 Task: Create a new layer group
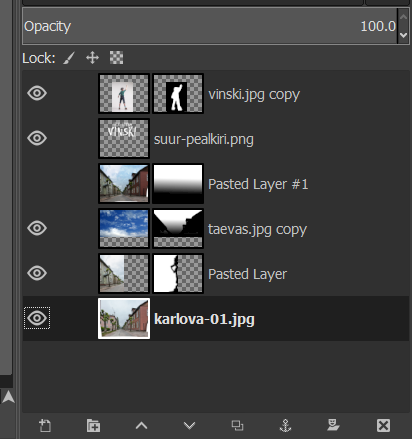pos(93,426)
